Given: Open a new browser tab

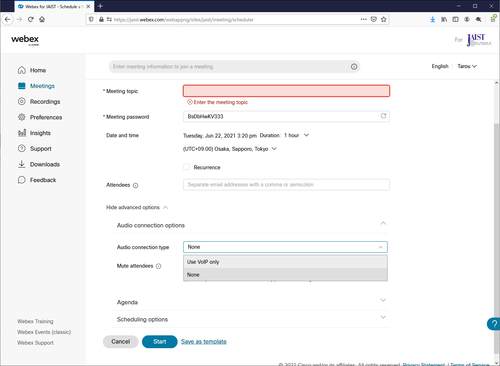Looking at the screenshot, I should pyautogui.click(x=100, y=6).
